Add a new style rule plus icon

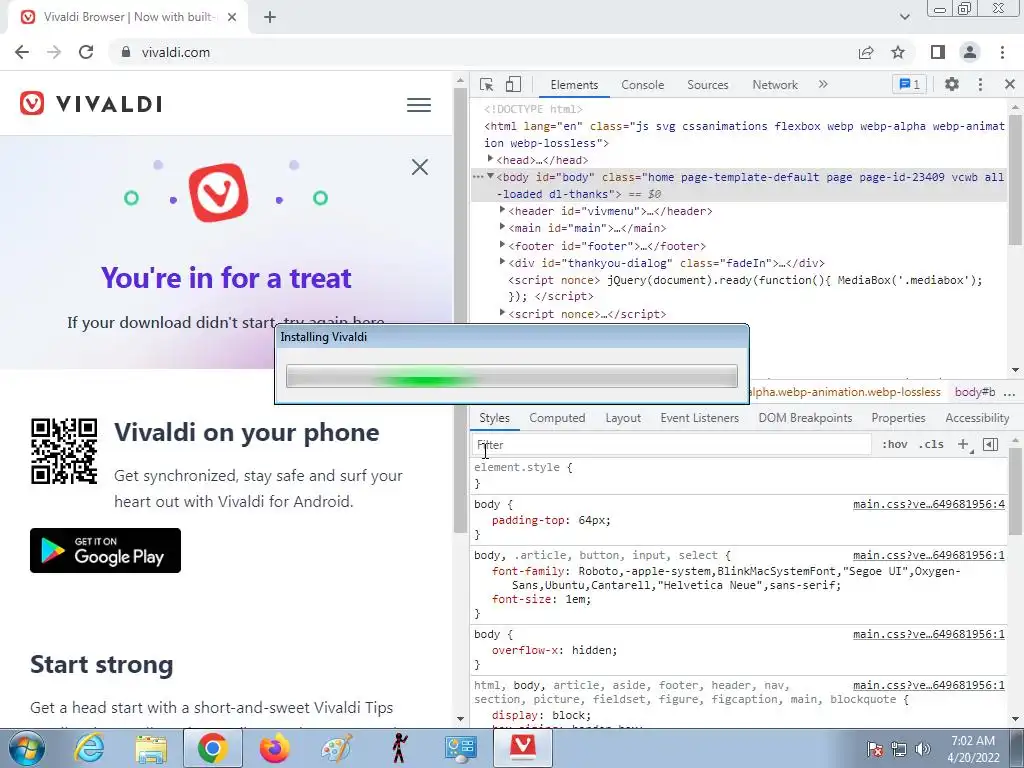tap(963, 445)
